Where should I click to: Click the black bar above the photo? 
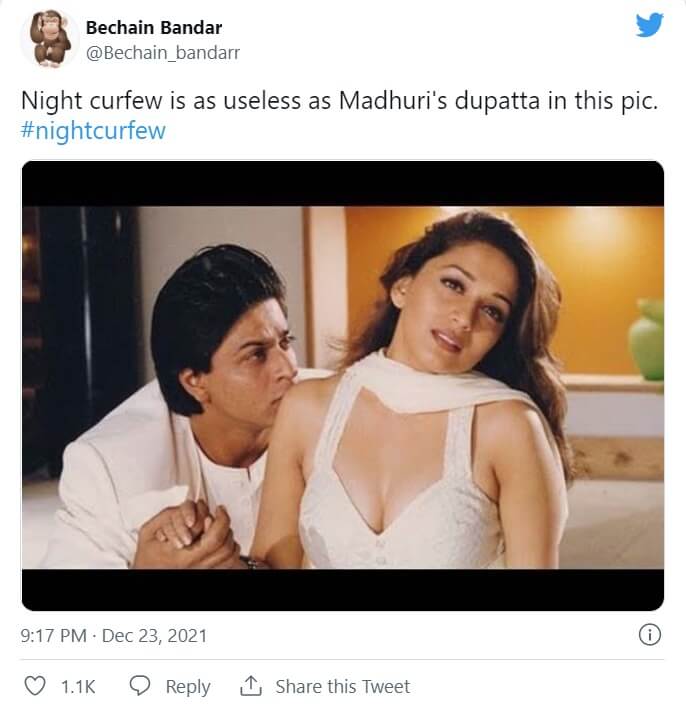pos(343,183)
